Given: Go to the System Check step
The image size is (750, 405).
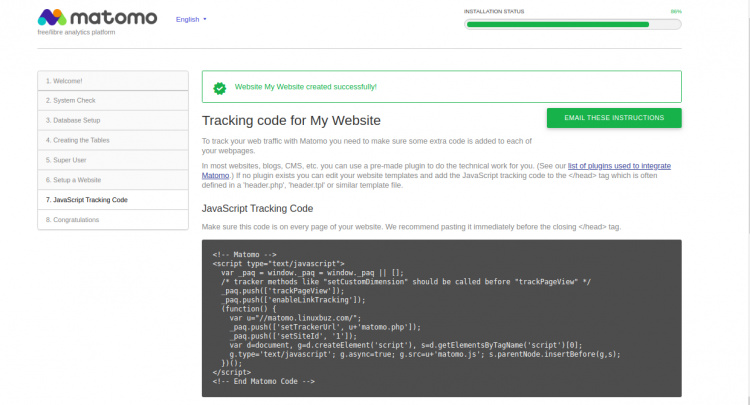Looking at the screenshot, I should [x=112, y=100].
